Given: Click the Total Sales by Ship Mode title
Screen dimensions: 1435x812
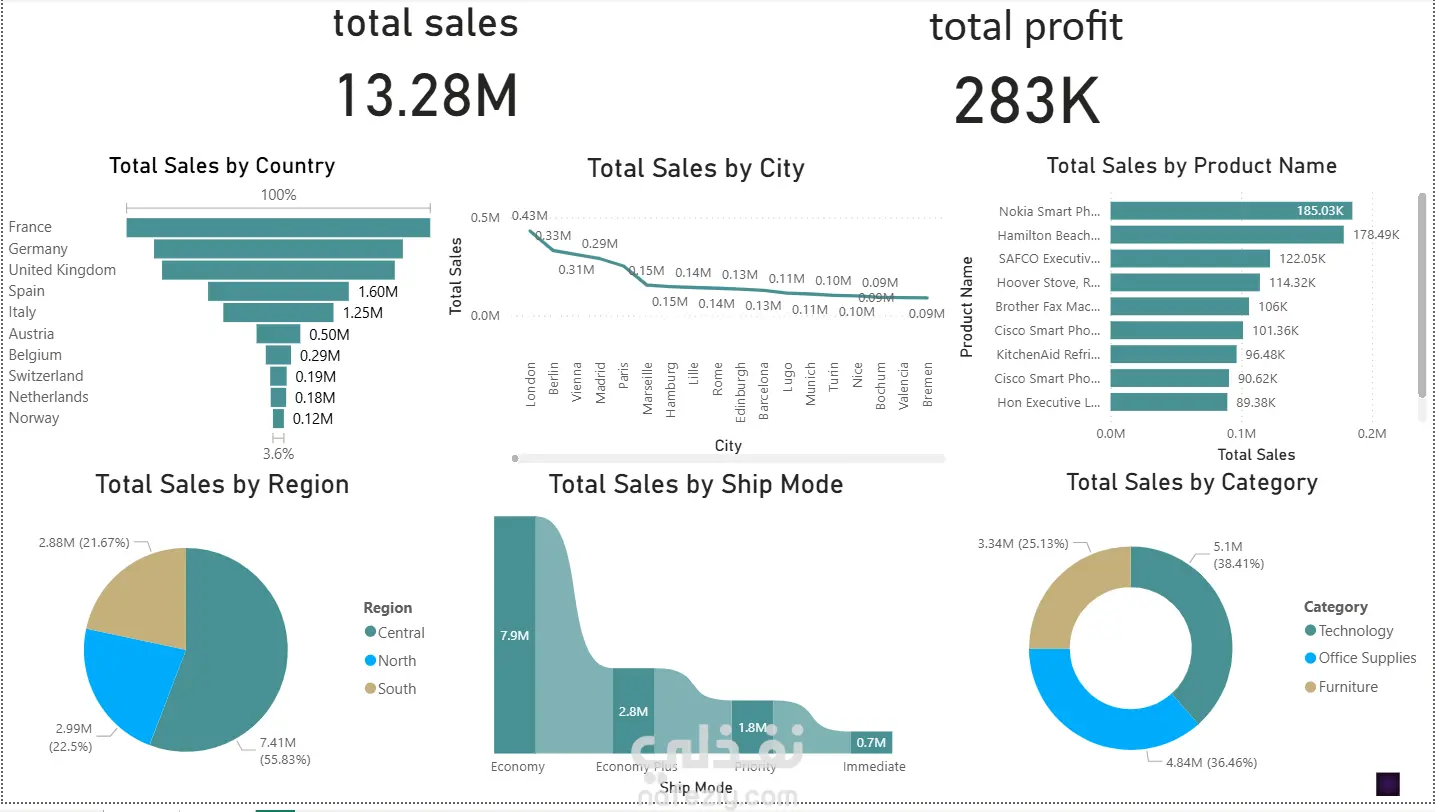Looking at the screenshot, I should point(696,485).
